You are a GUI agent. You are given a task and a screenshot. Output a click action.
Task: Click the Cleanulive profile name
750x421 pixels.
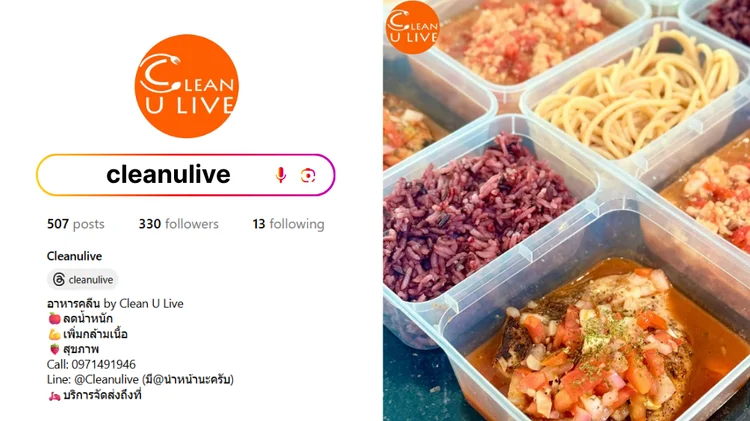74,256
